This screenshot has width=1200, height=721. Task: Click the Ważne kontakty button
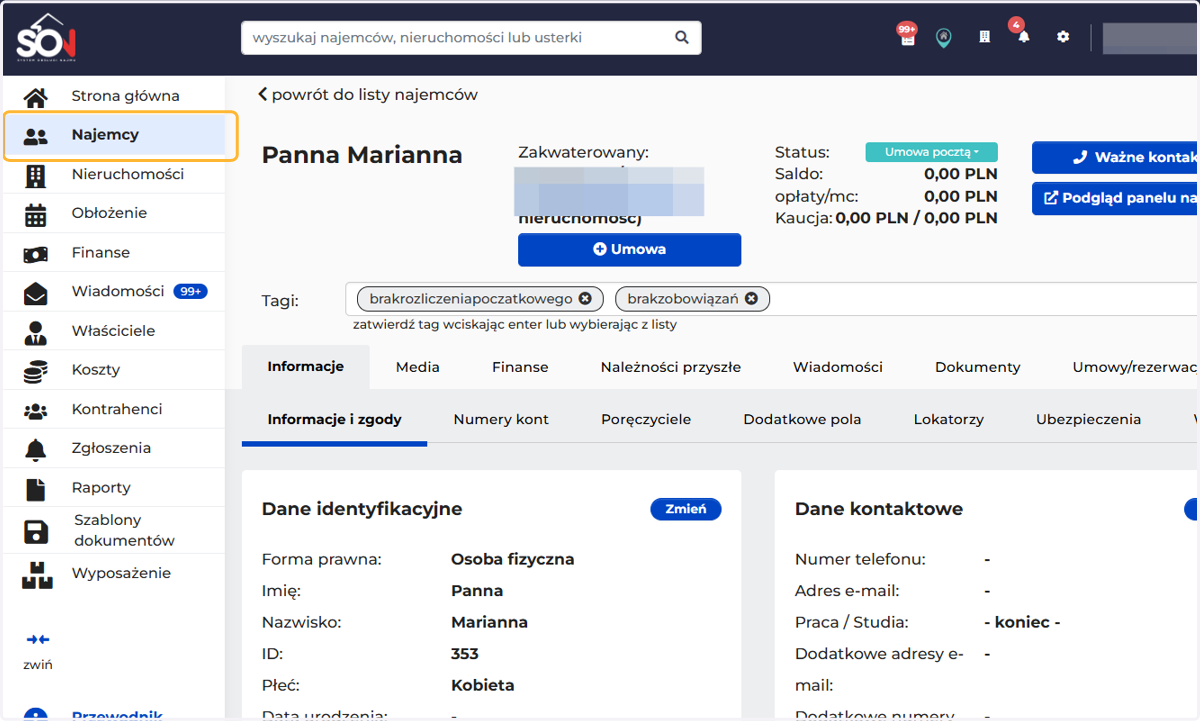click(1116, 157)
